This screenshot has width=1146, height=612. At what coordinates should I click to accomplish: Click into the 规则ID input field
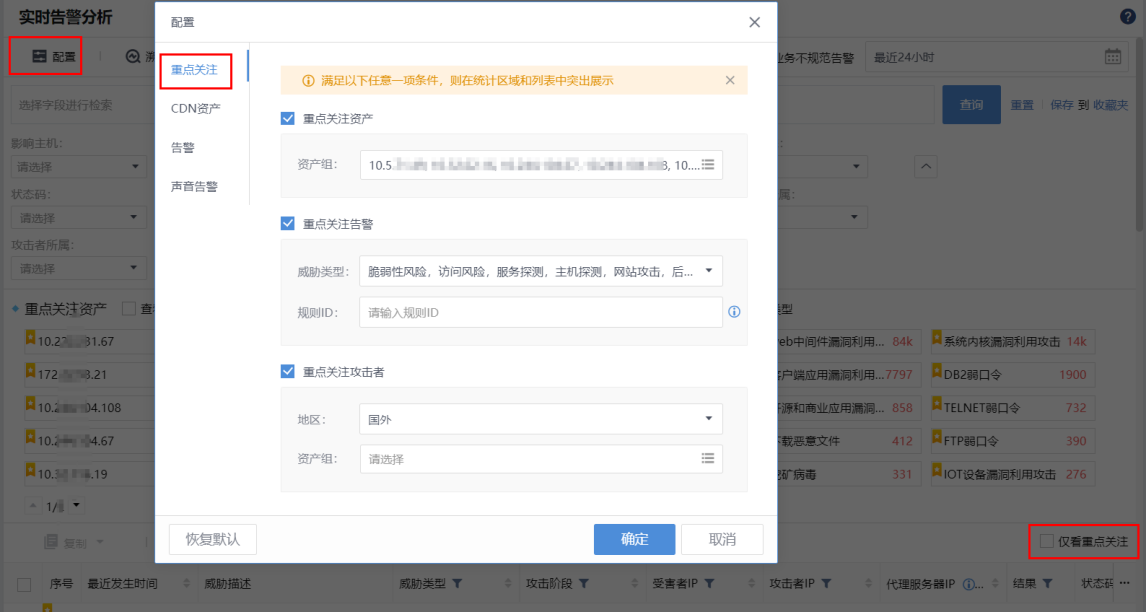click(x=540, y=312)
